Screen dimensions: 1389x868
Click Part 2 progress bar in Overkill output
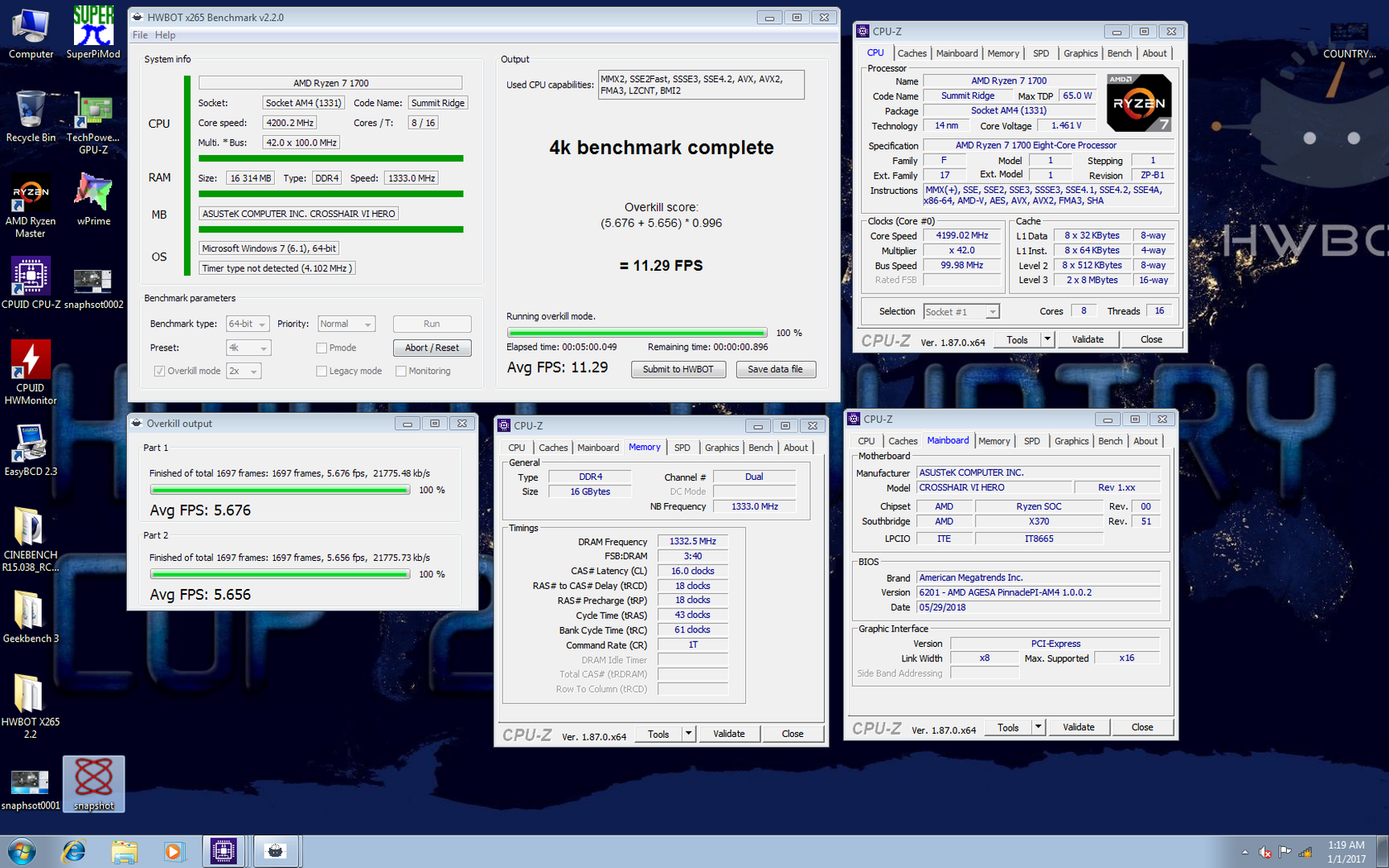[280, 575]
